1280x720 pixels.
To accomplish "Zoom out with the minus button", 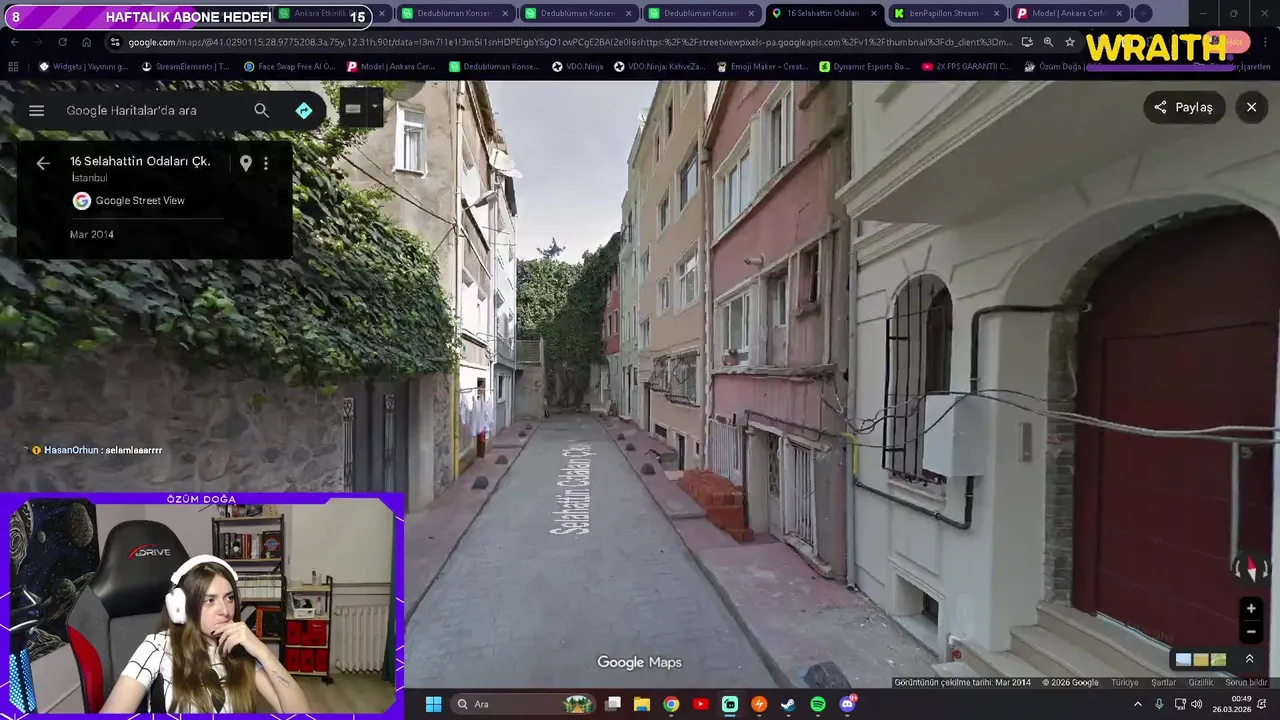I will [1251, 631].
